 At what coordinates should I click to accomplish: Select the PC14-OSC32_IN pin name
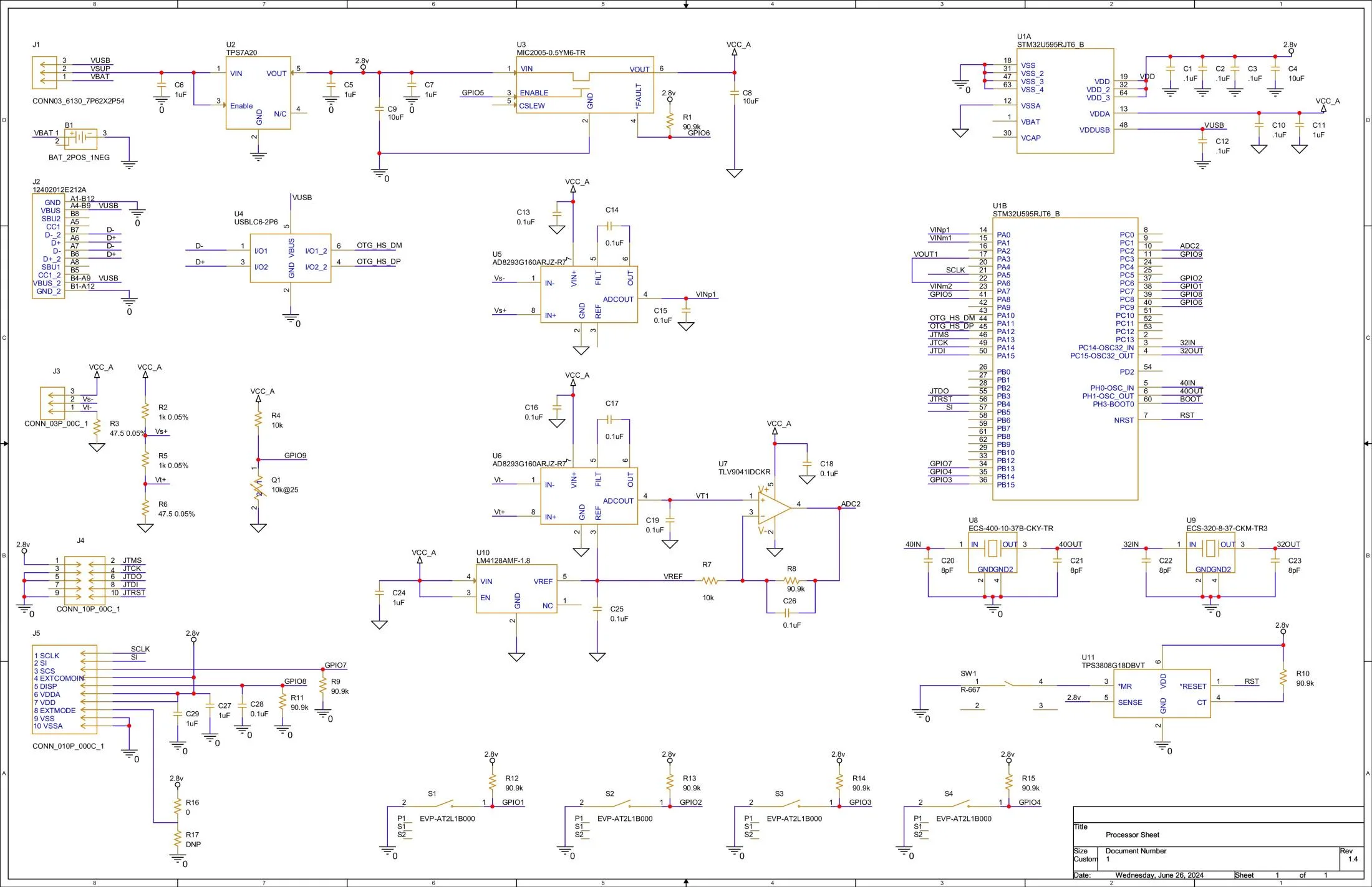1106,348
